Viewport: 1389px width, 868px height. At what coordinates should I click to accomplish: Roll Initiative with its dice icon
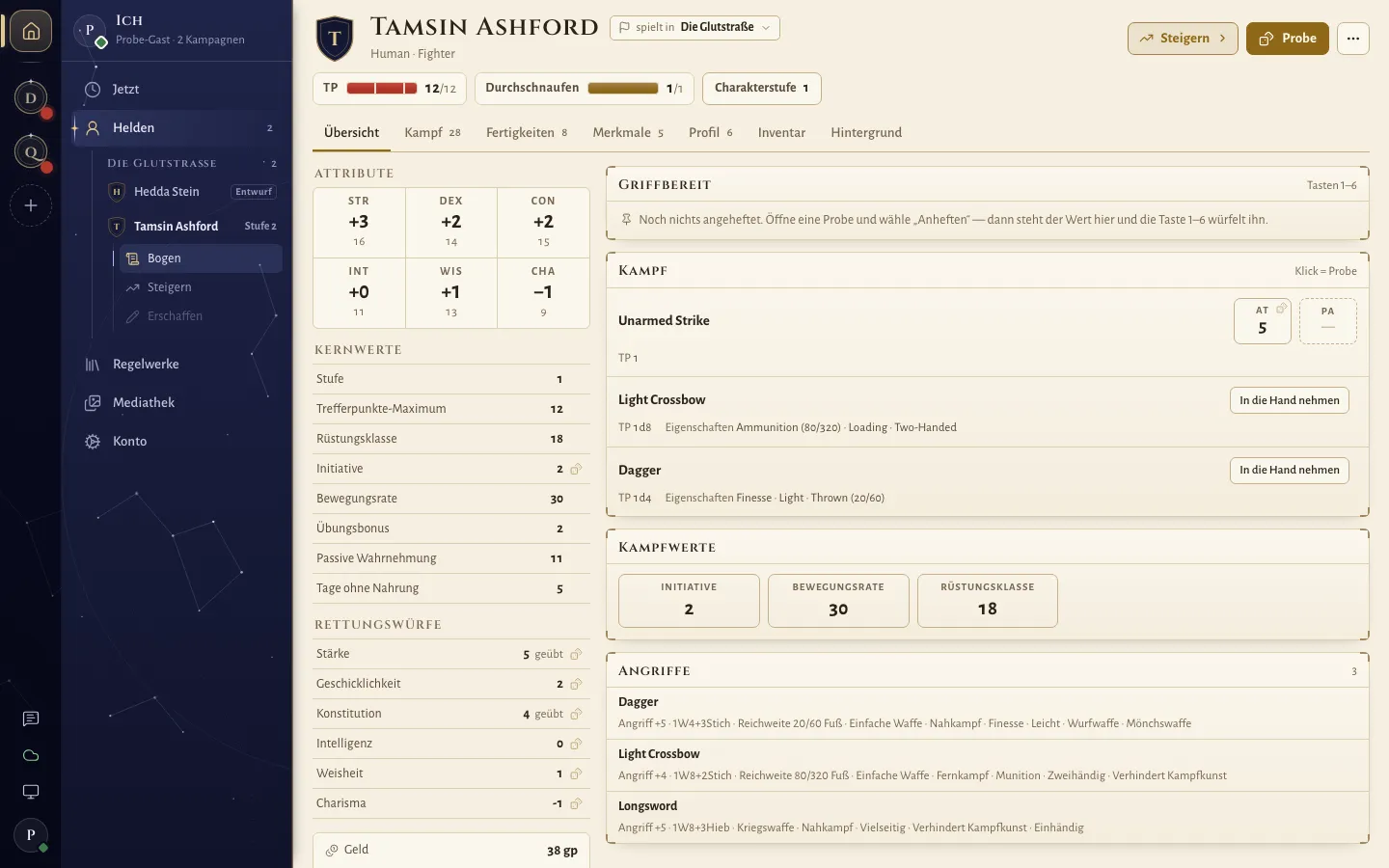(576, 469)
